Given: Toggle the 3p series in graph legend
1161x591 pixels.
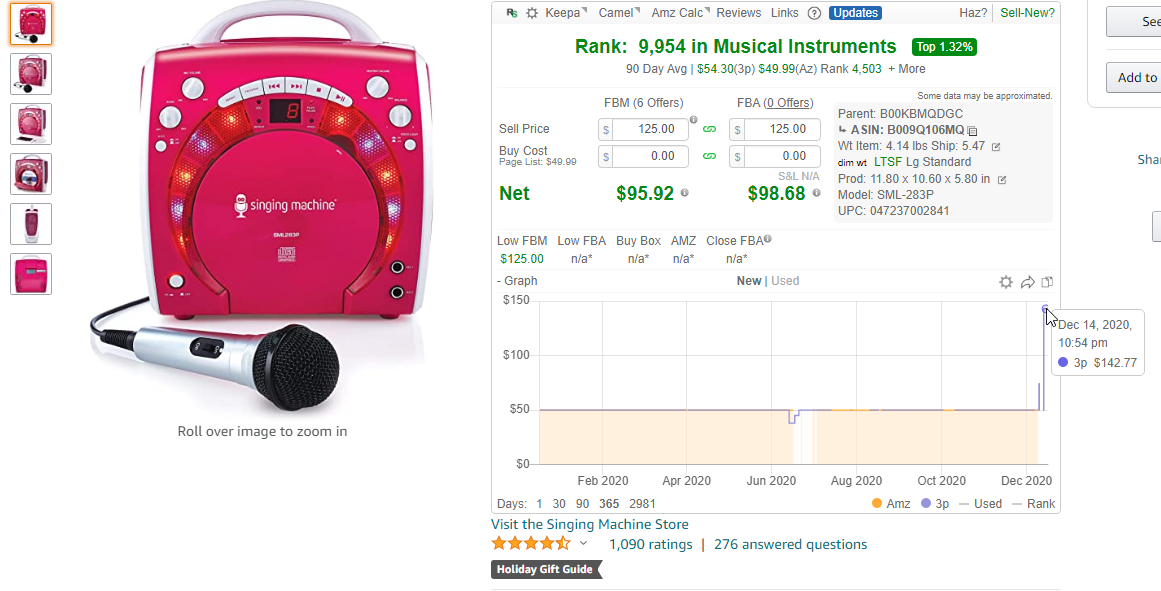Looking at the screenshot, I should point(935,504).
